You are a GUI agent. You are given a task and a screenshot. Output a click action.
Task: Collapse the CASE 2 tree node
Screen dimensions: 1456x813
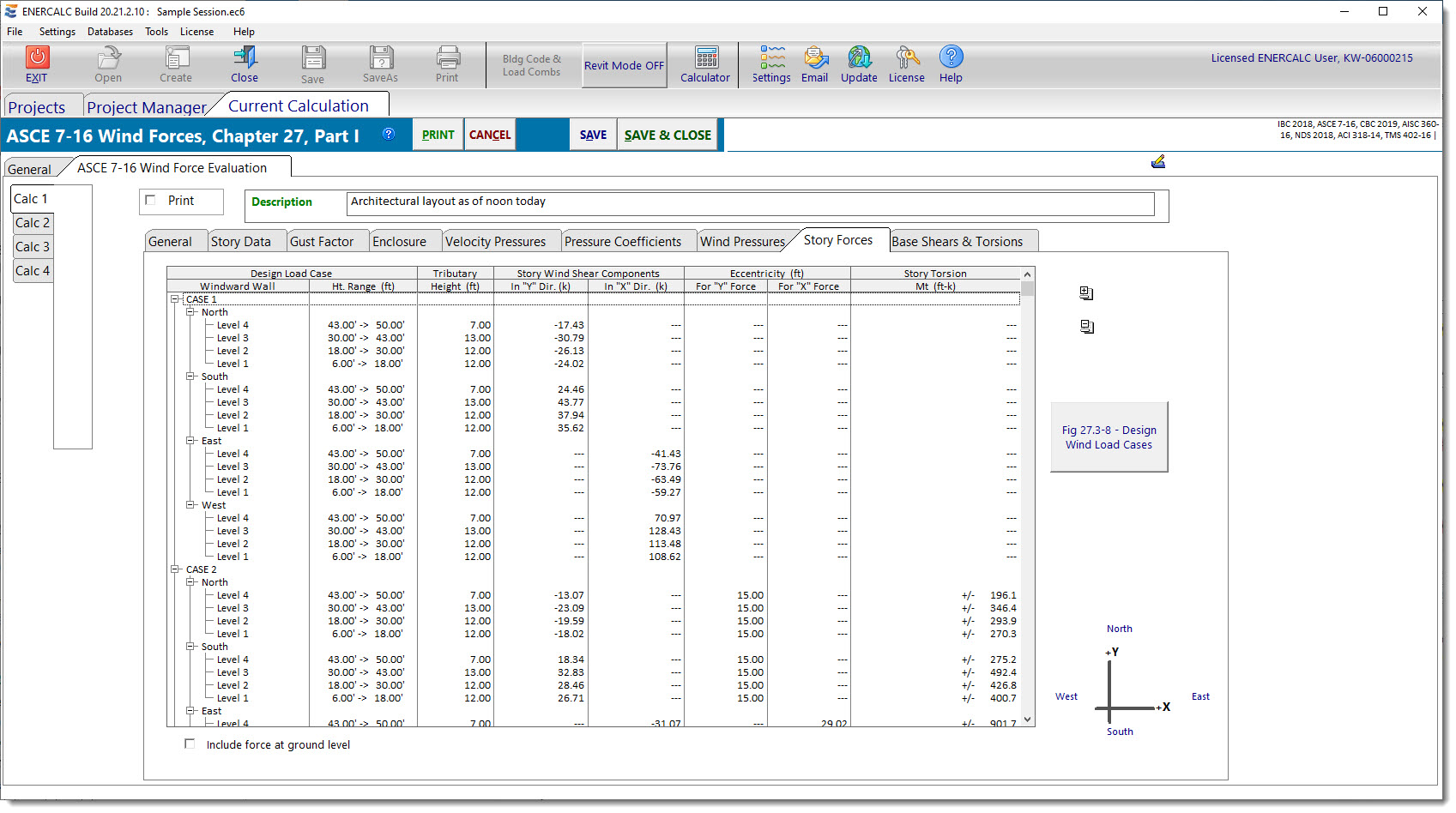click(x=175, y=569)
